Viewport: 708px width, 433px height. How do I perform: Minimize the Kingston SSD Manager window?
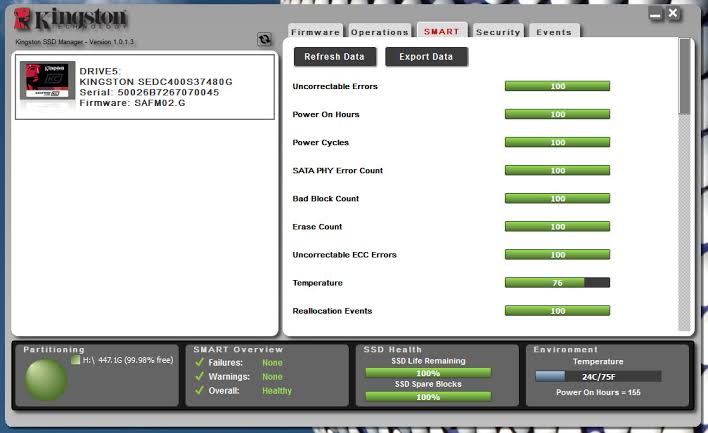(x=655, y=14)
